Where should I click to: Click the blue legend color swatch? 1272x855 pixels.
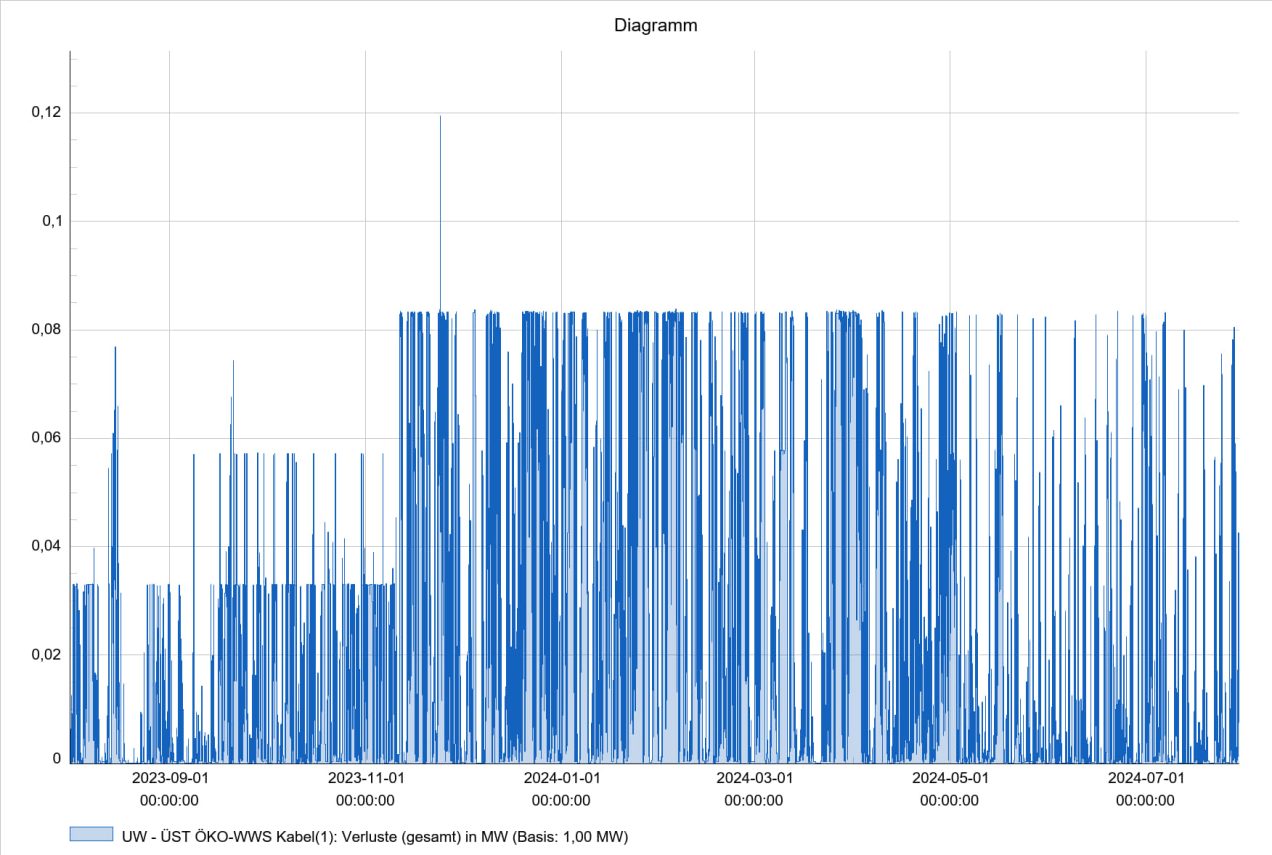pos(90,835)
